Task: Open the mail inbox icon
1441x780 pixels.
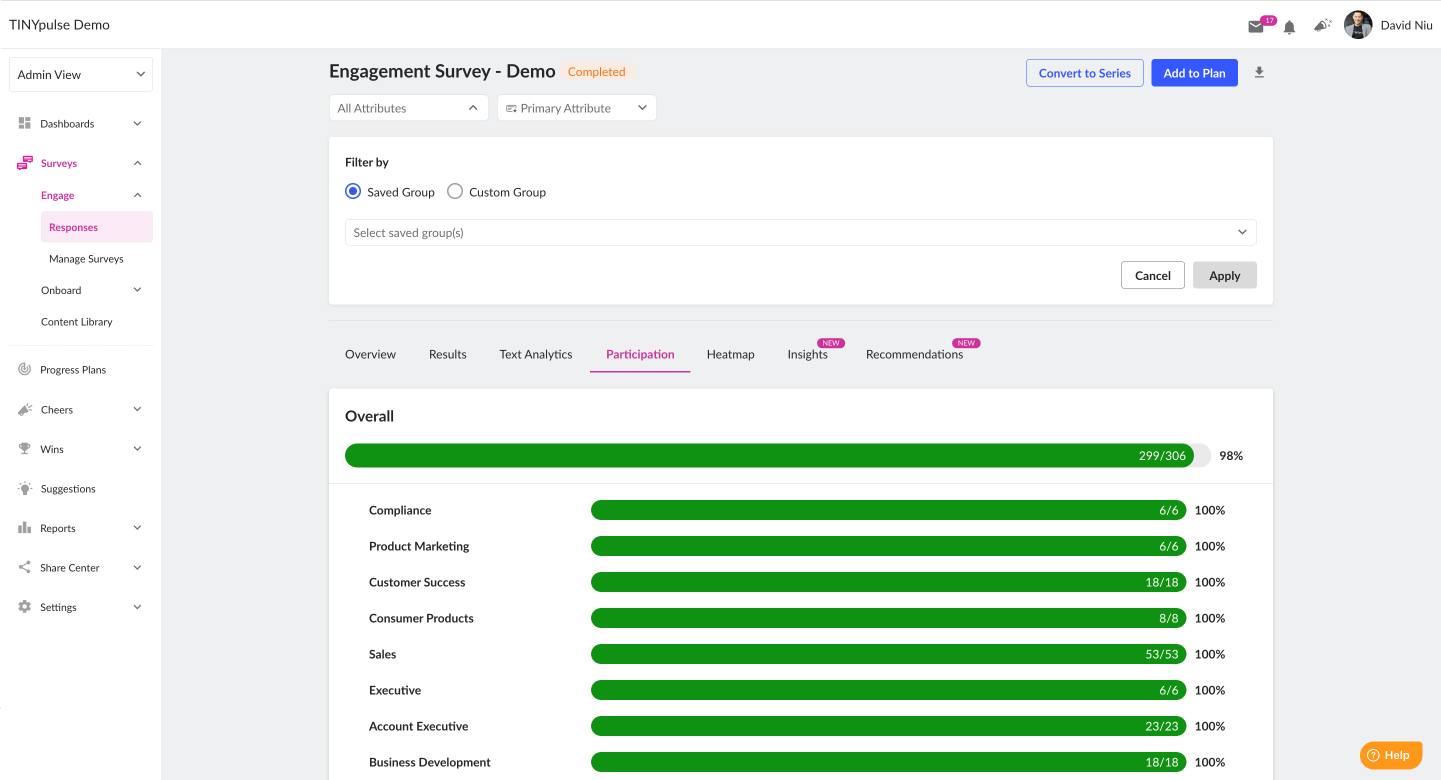Action: click(1256, 27)
